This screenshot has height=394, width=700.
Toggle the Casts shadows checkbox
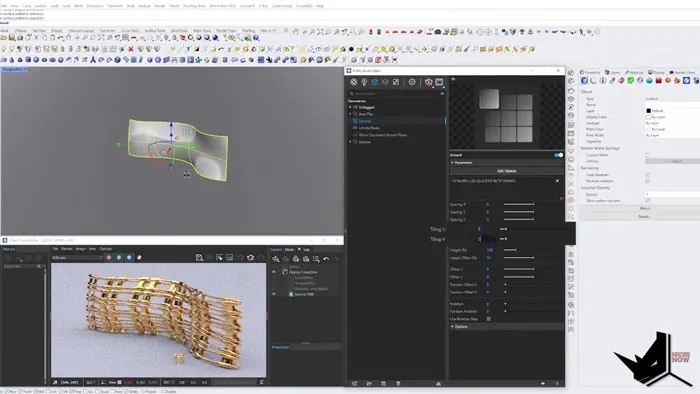[x=648, y=175]
